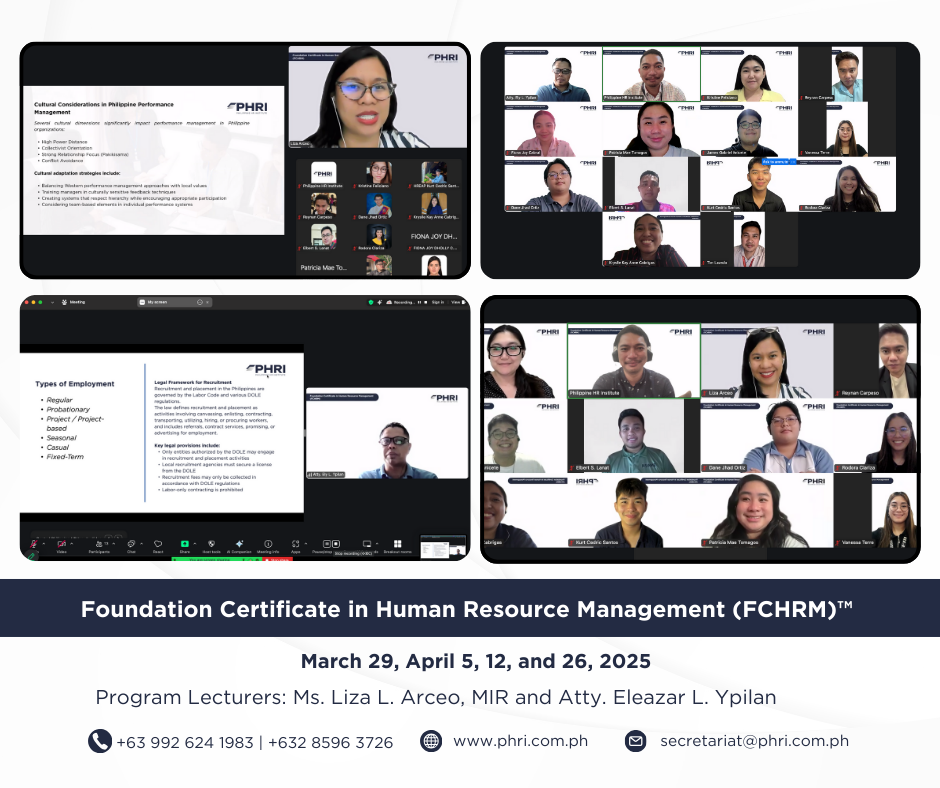Open the www.phri.com.ph link
This screenshot has height=788, width=940.
coord(520,741)
